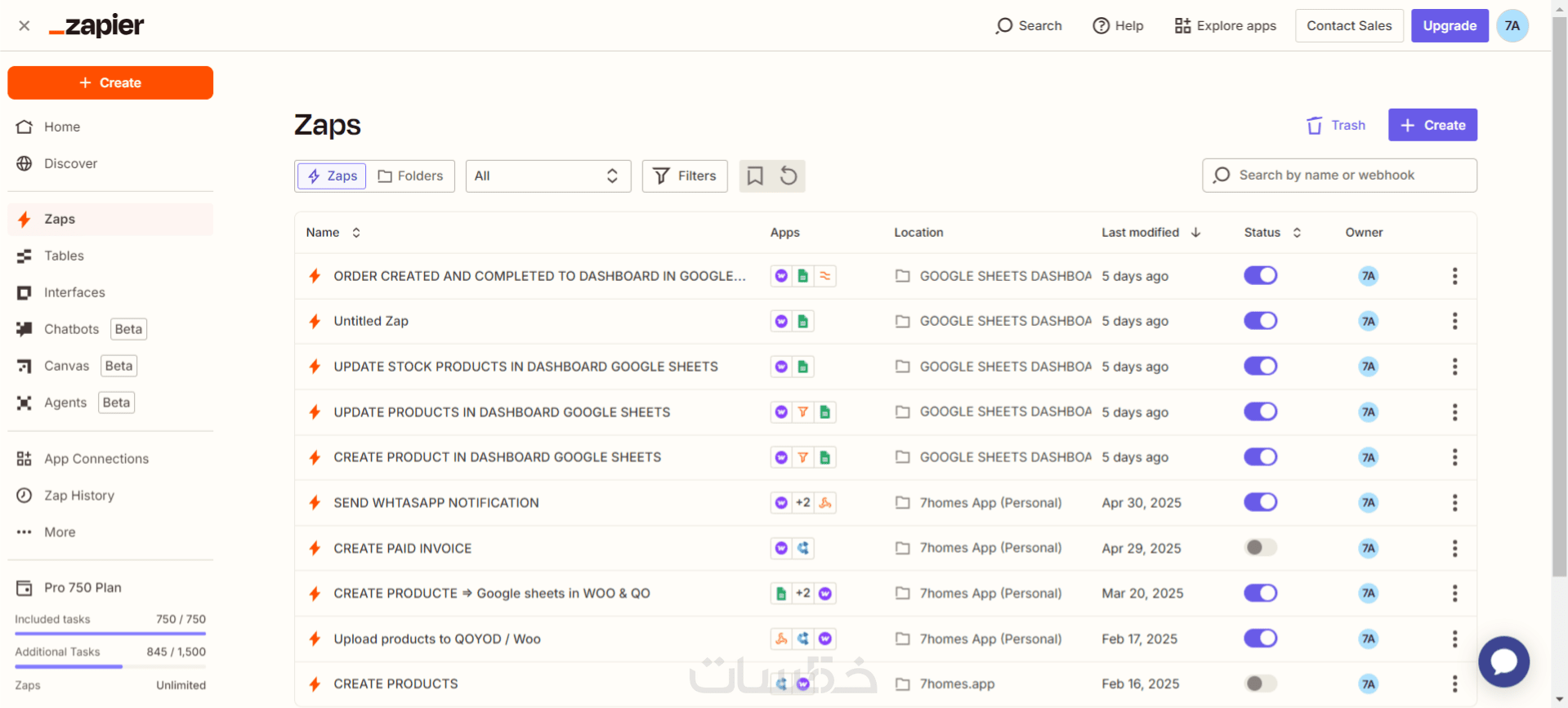Open the Help menu
The height and width of the screenshot is (708, 1568).
pos(1118,26)
